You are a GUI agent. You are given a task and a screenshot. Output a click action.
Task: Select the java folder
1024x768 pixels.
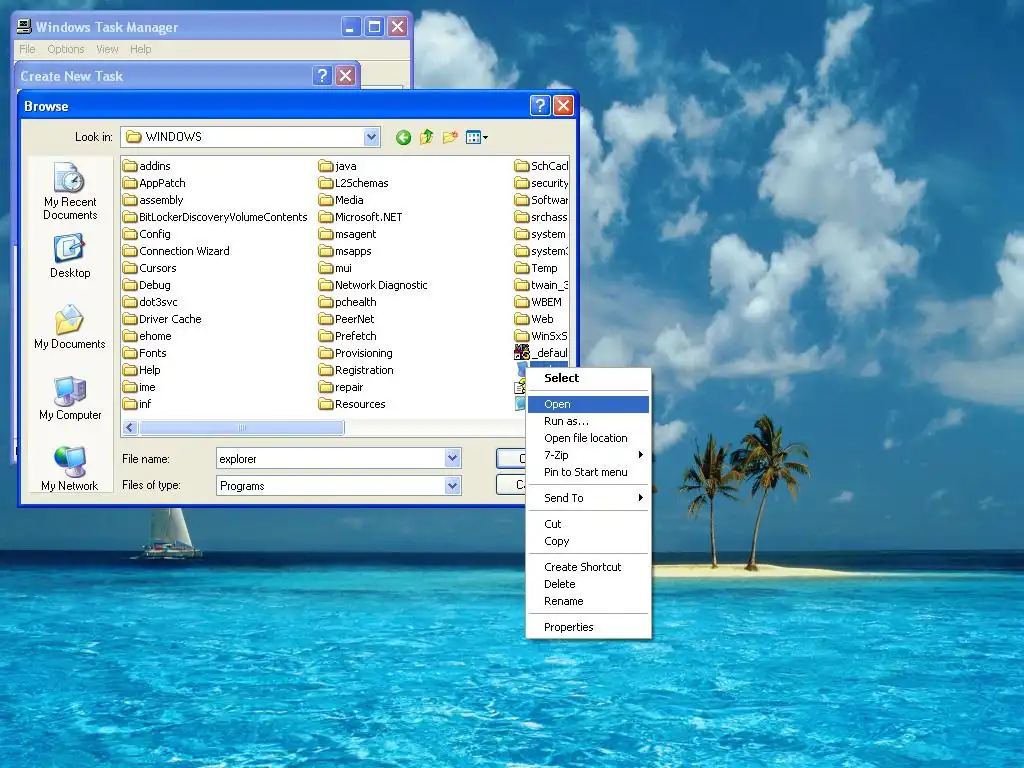tap(338, 166)
